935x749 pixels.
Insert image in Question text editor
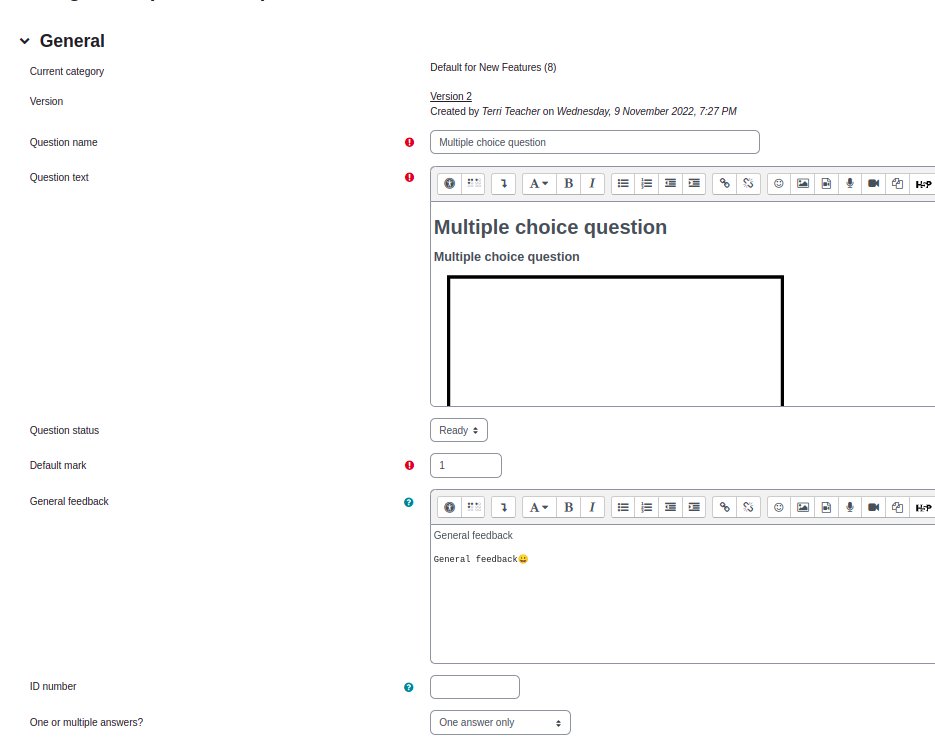pos(803,184)
